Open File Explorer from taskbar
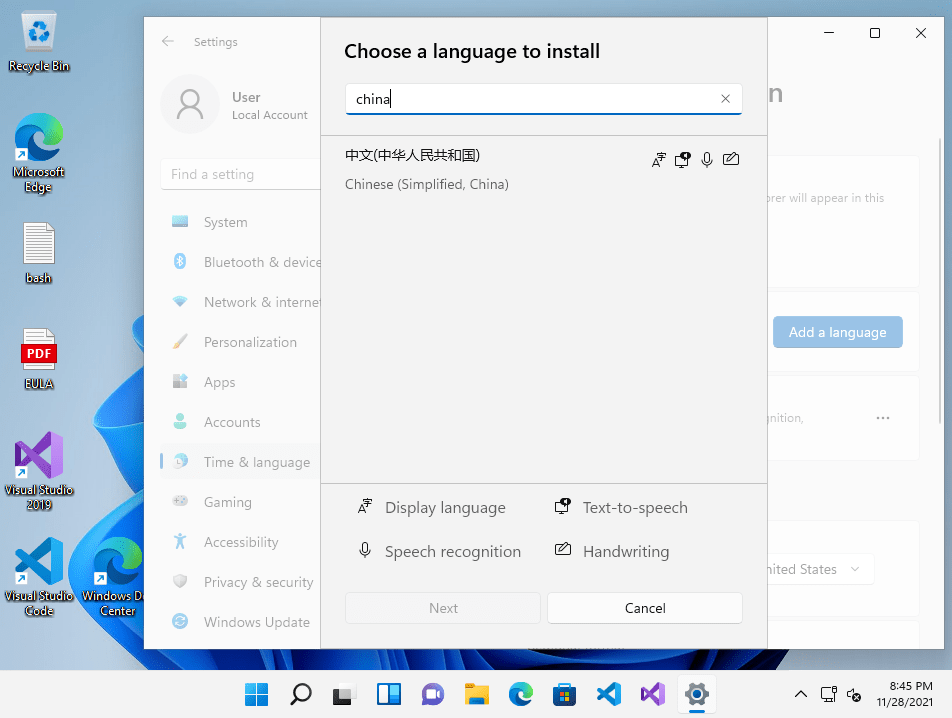952x718 pixels. 477,694
